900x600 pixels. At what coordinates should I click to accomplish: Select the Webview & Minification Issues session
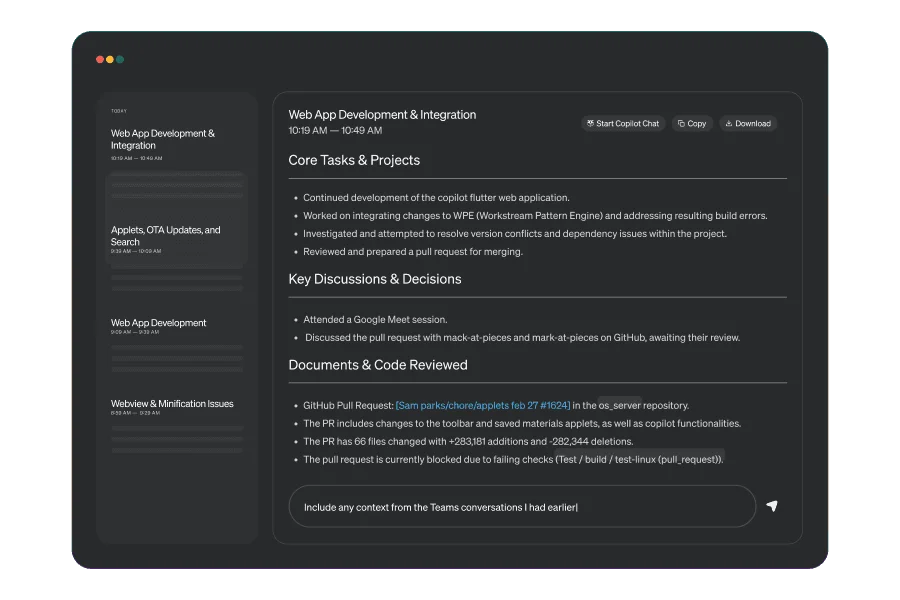(x=172, y=403)
